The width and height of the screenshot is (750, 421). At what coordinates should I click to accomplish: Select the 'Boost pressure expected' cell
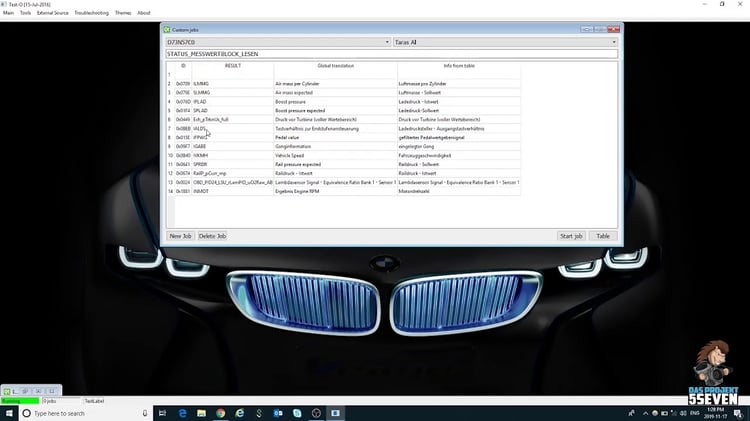[x=335, y=111]
